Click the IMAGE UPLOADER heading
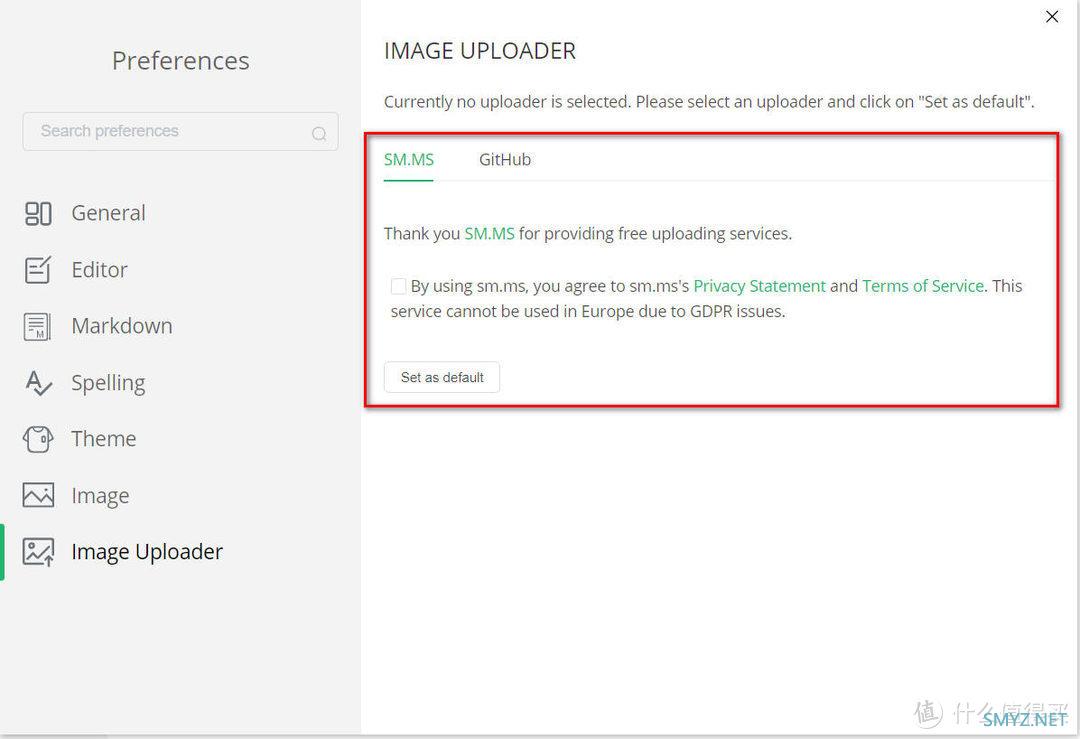 point(479,51)
